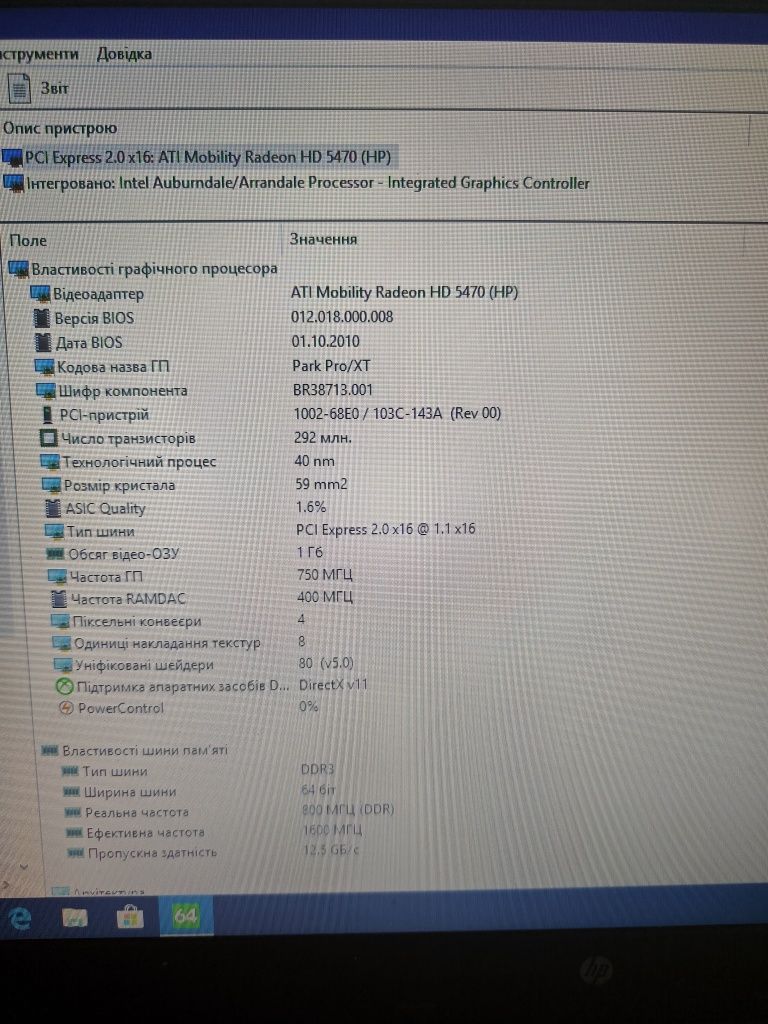
Task: Select the DirectX v11 value
Action: tap(333, 685)
